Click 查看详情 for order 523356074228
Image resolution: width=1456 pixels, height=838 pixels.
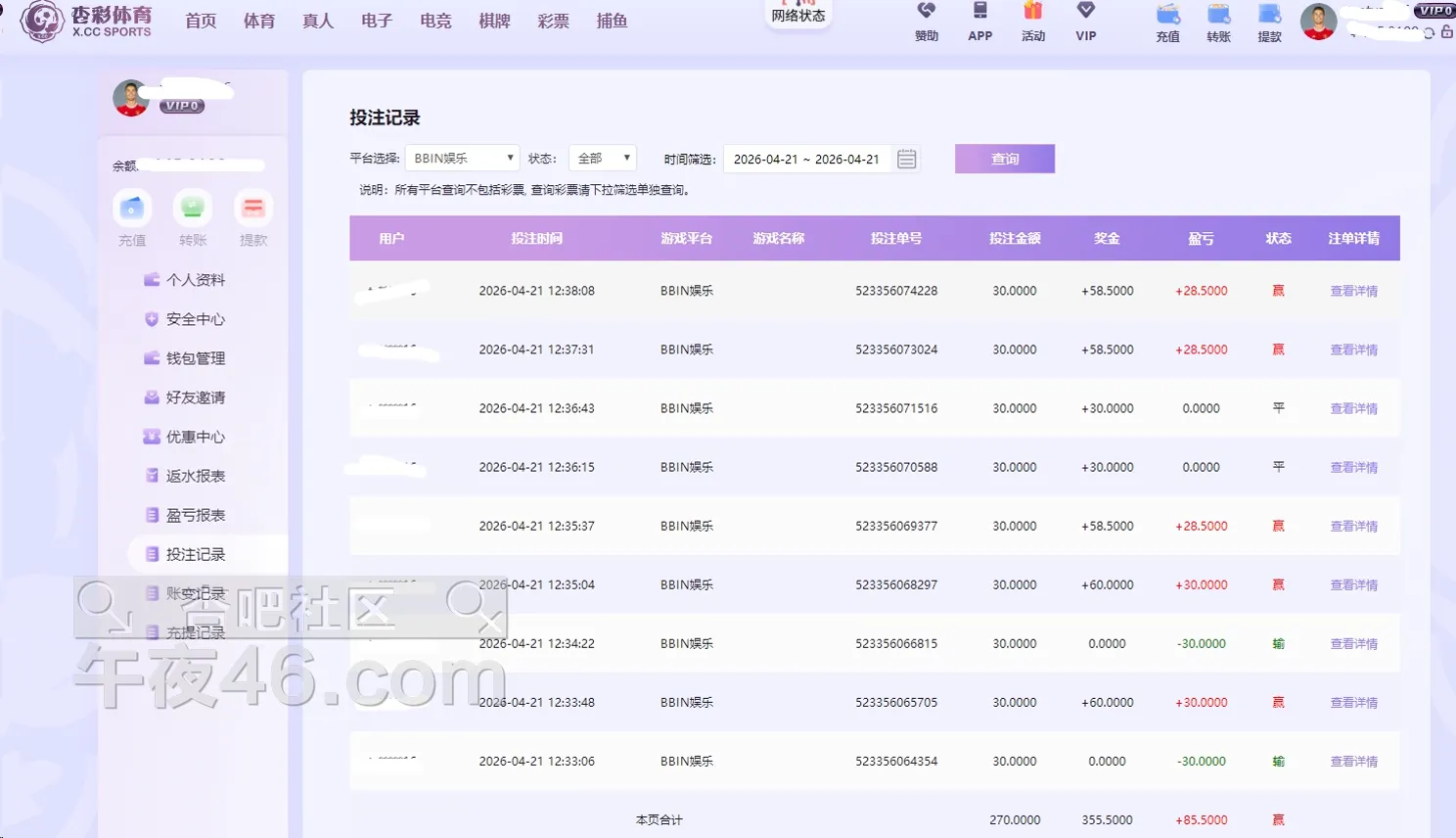click(x=1353, y=291)
